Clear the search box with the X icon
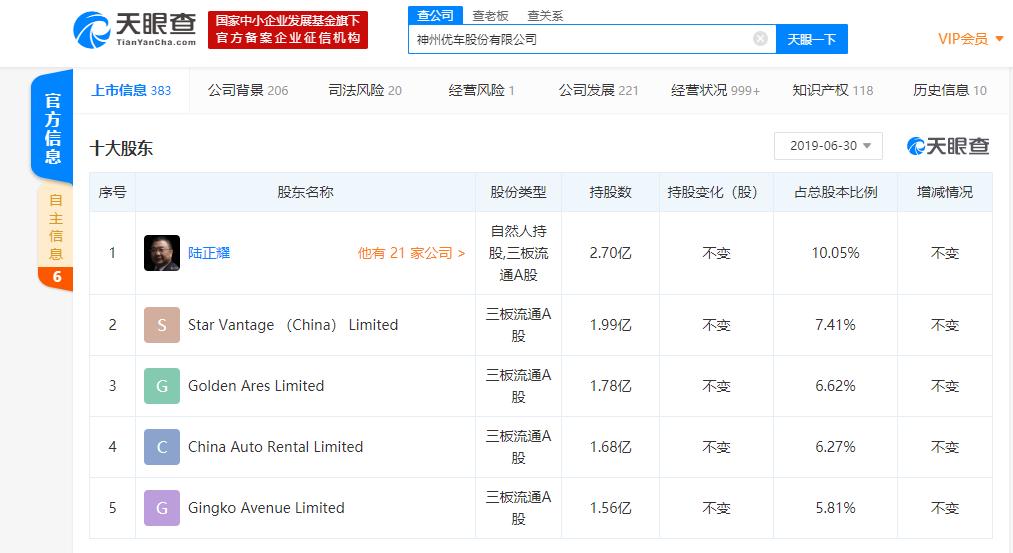 [x=760, y=39]
